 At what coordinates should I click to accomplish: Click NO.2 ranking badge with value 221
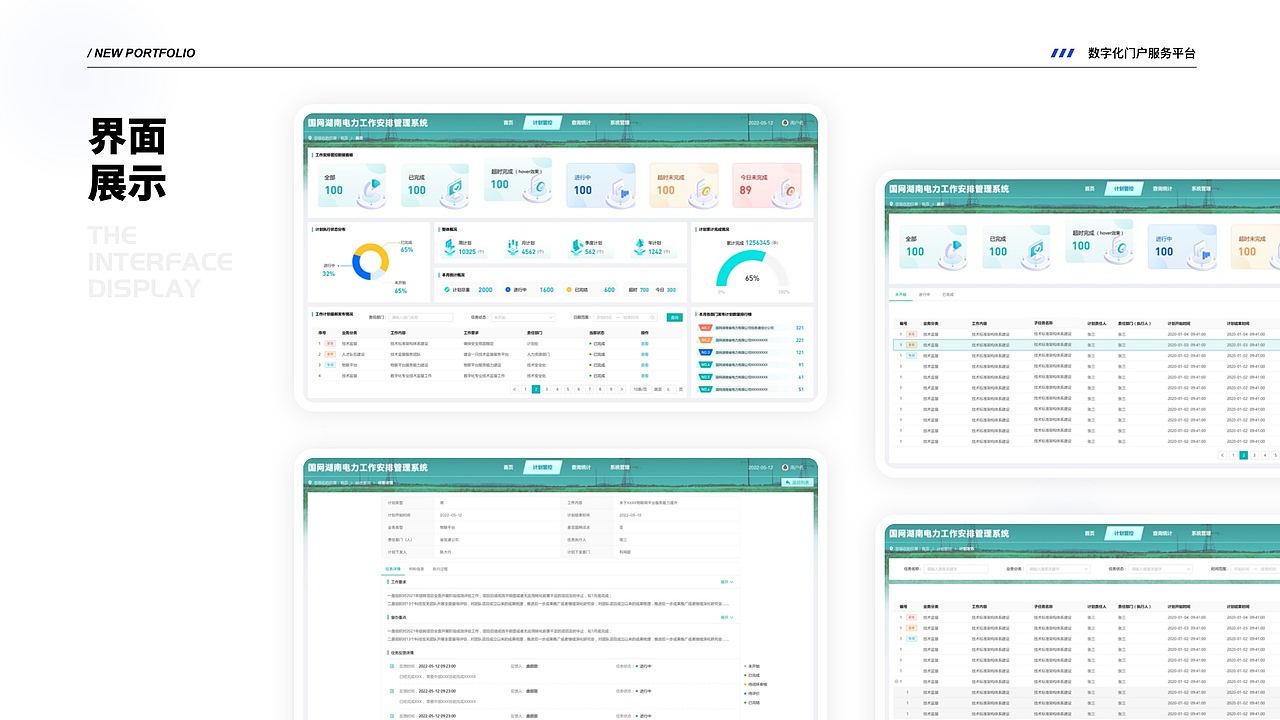click(705, 340)
